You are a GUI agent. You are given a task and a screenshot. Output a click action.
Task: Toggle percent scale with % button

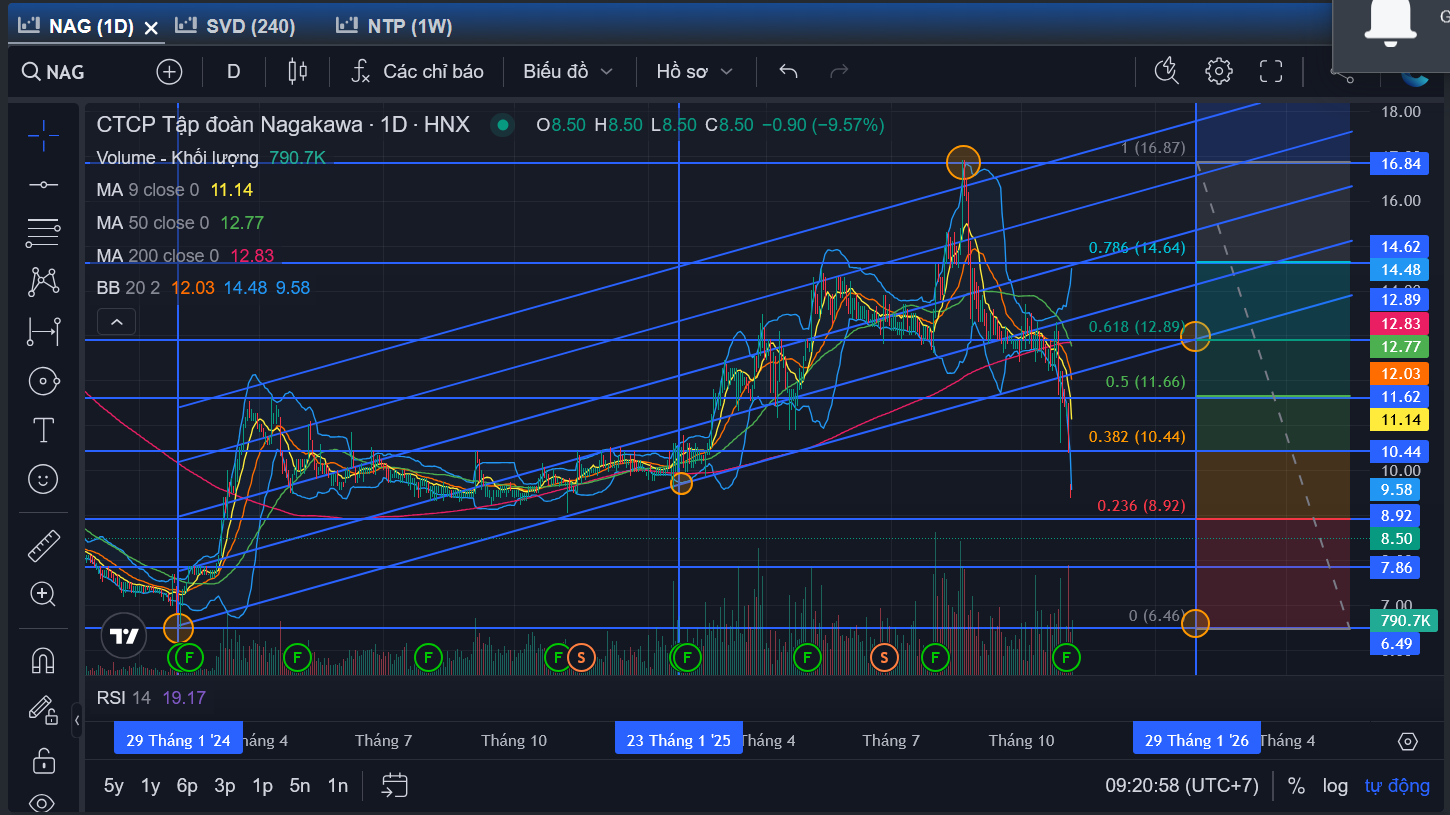(x=1296, y=786)
